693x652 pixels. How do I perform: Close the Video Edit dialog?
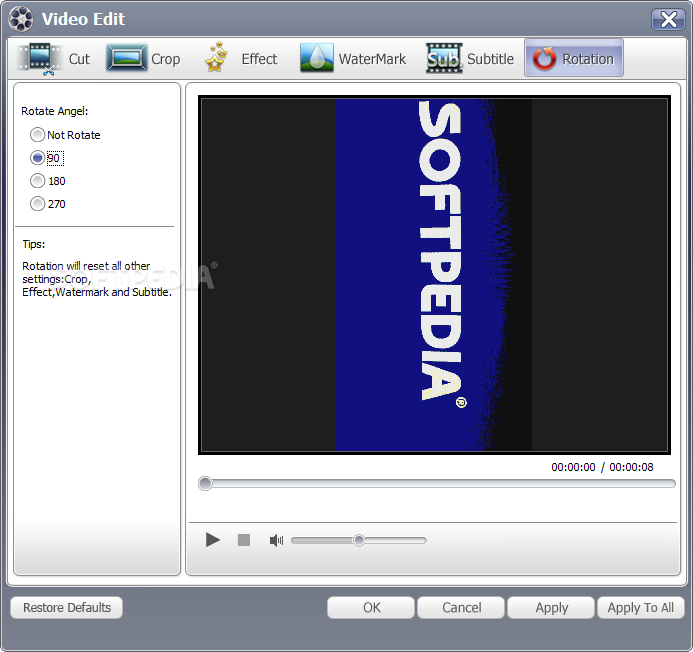tap(668, 19)
